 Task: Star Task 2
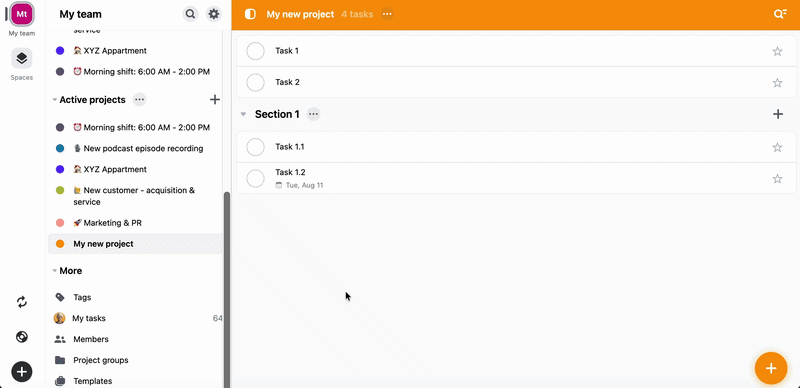pyautogui.click(x=777, y=83)
